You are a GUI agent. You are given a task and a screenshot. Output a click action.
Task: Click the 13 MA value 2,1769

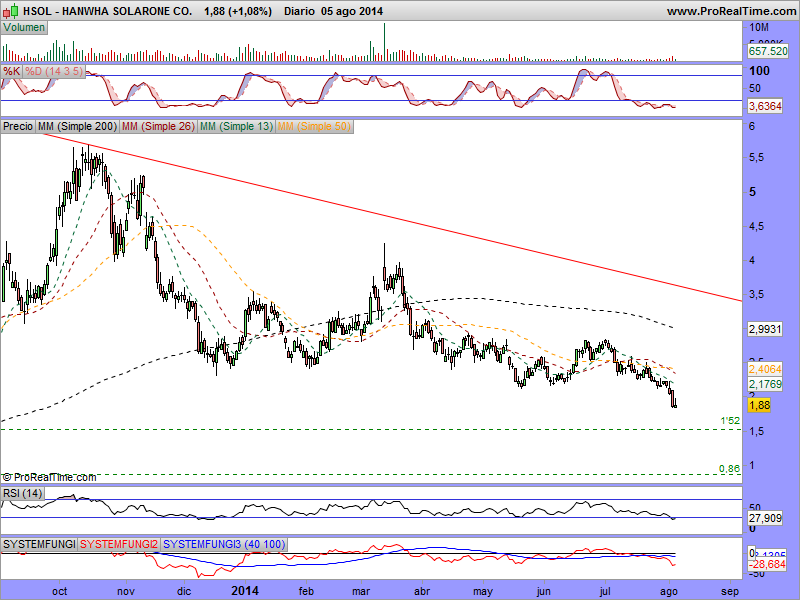click(x=765, y=384)
